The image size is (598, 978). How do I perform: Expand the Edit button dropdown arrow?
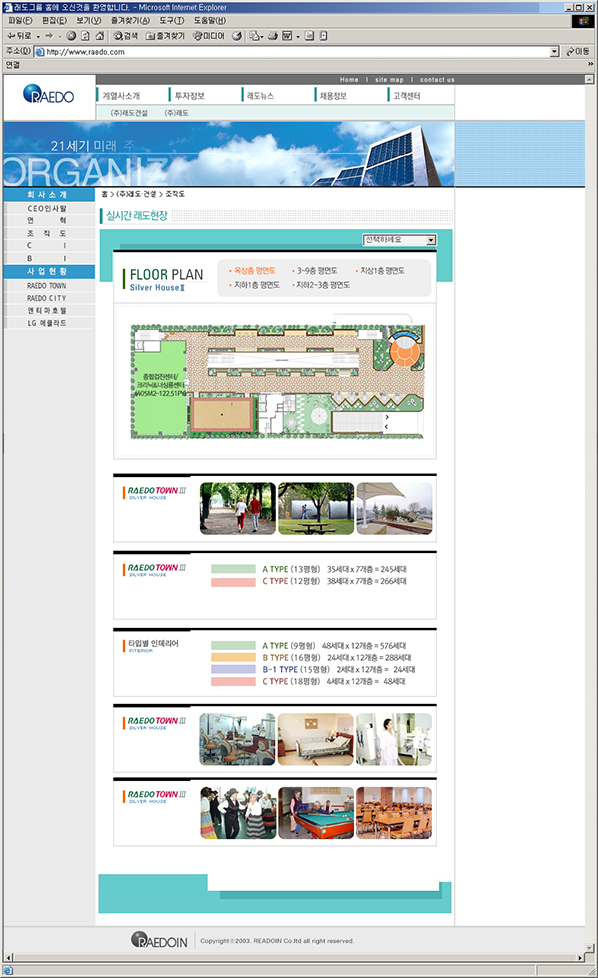(x=298, y=36)
